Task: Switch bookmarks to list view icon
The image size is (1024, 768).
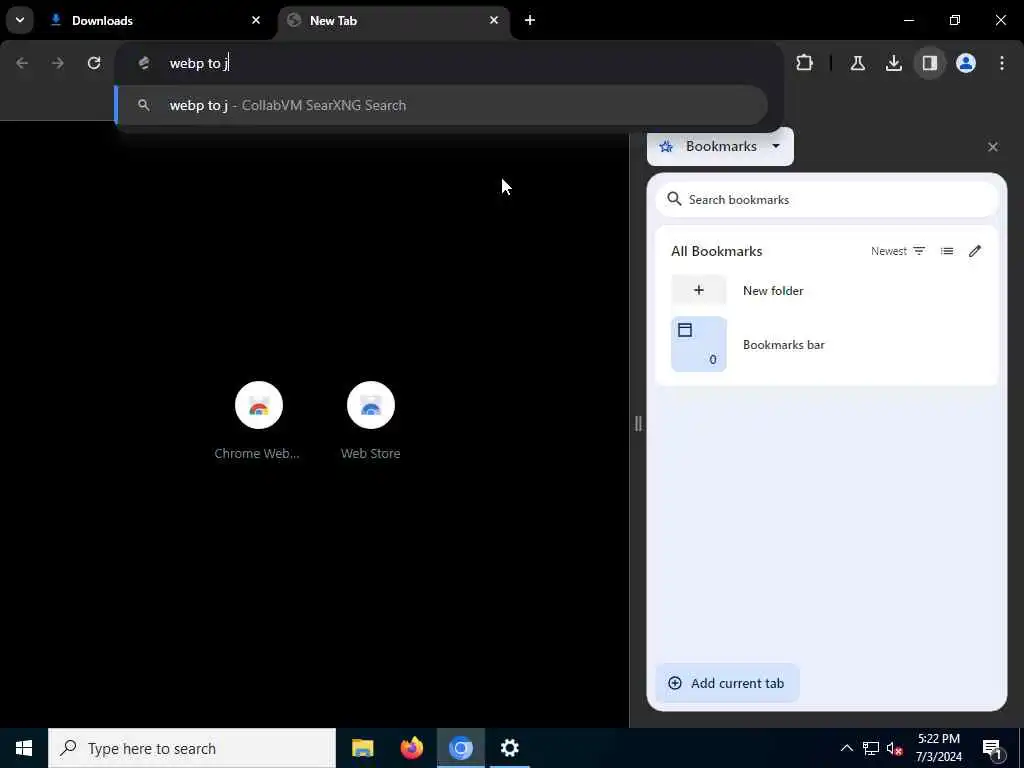Action: pos(947,251)
